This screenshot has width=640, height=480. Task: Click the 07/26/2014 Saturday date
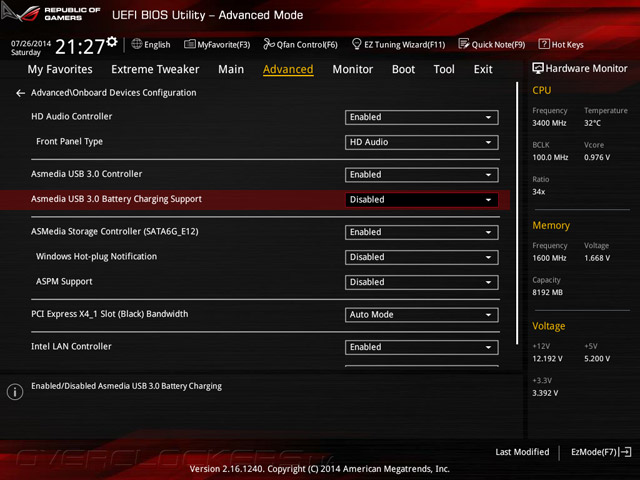pos(31,48)
